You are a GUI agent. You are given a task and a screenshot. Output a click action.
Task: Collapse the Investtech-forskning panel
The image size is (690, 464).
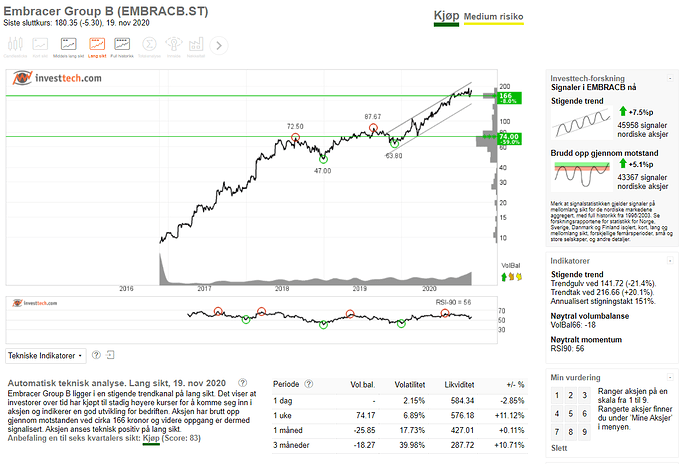(670, 78)
